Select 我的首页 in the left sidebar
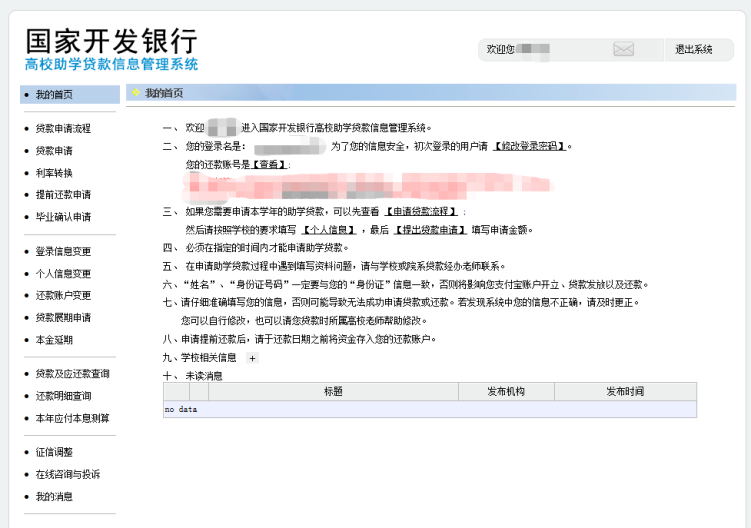This screenshot has width=751, height=528. point(54,94)
